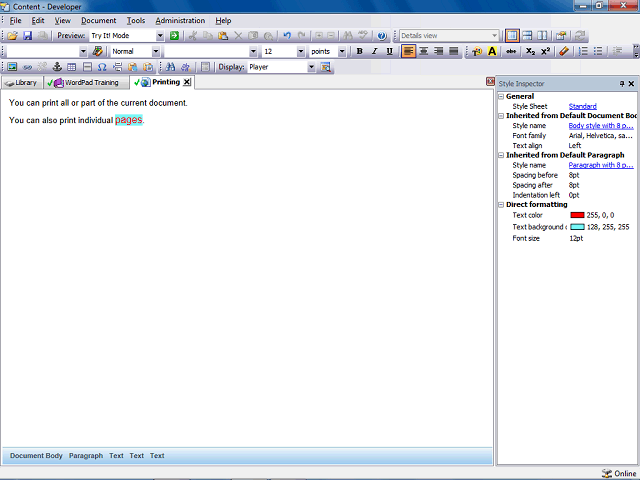
Task: Insert a bookmark anchor
Action: [x=57, y=67]
